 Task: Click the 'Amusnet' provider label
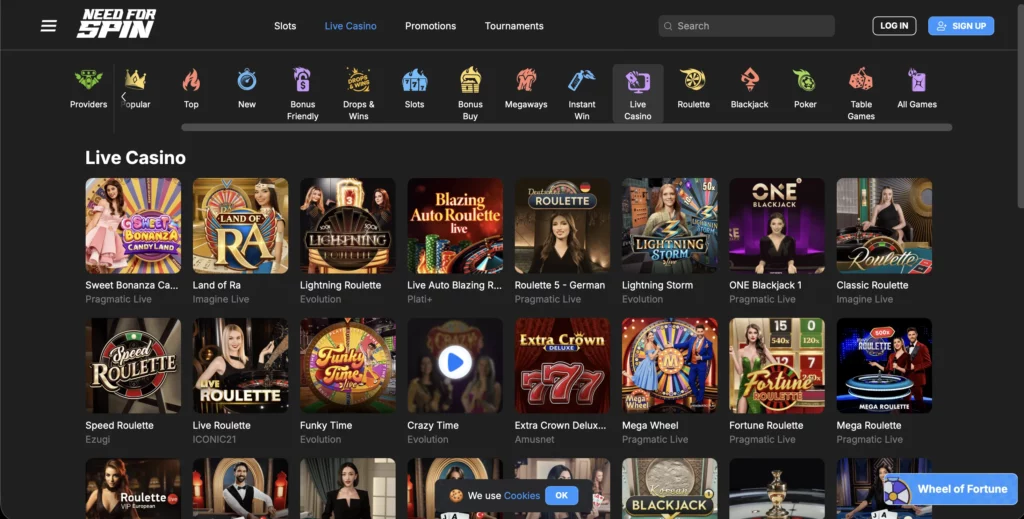pos(534,439)
